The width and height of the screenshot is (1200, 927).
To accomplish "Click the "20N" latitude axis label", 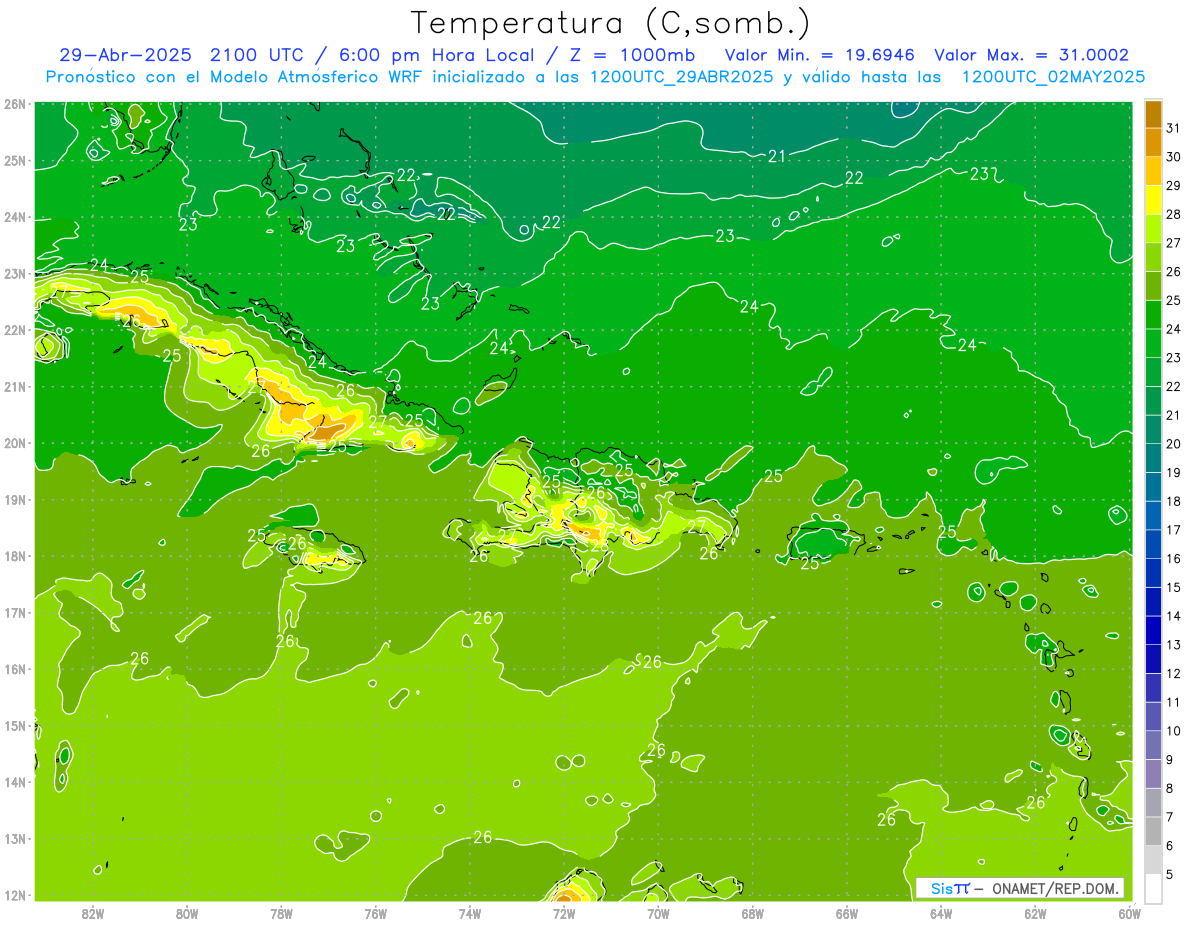I will [x=14, y=443].
